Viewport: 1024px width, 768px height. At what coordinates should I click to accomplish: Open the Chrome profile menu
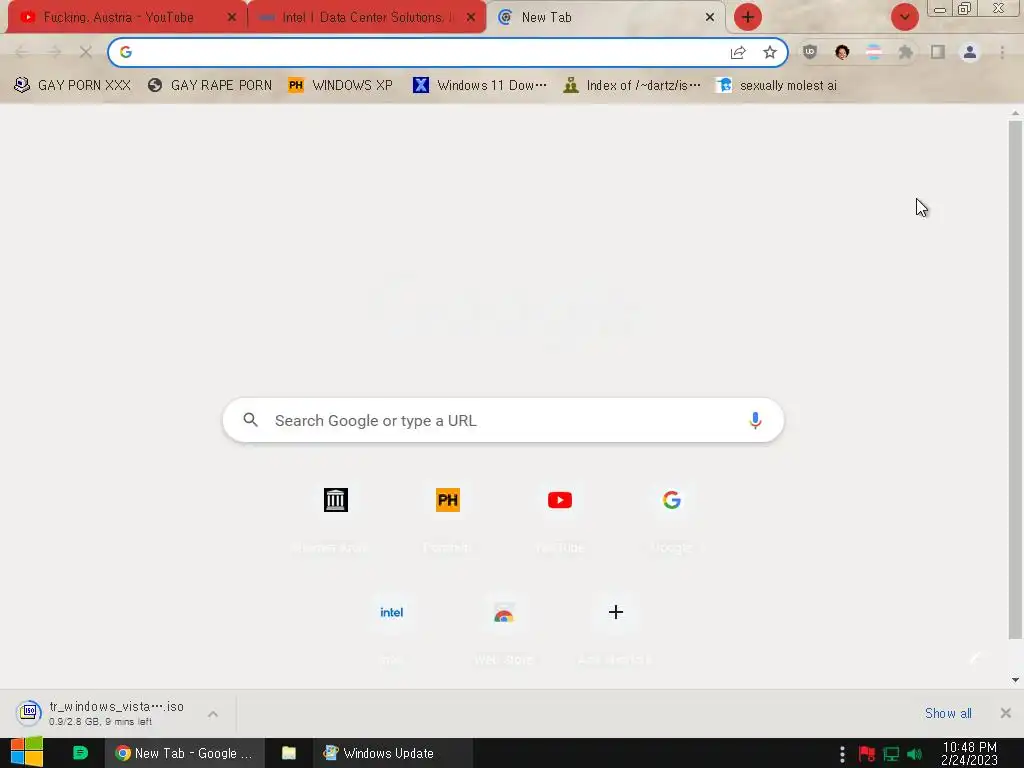970,52
